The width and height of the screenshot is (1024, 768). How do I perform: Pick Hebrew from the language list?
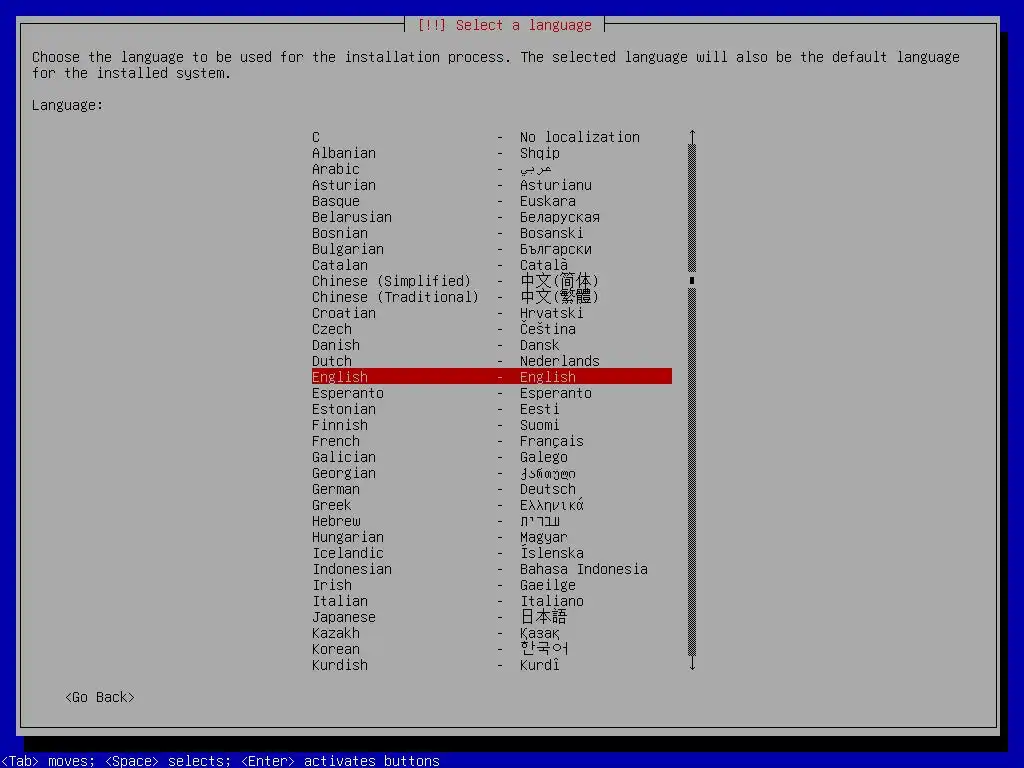(x=492, y=521)
